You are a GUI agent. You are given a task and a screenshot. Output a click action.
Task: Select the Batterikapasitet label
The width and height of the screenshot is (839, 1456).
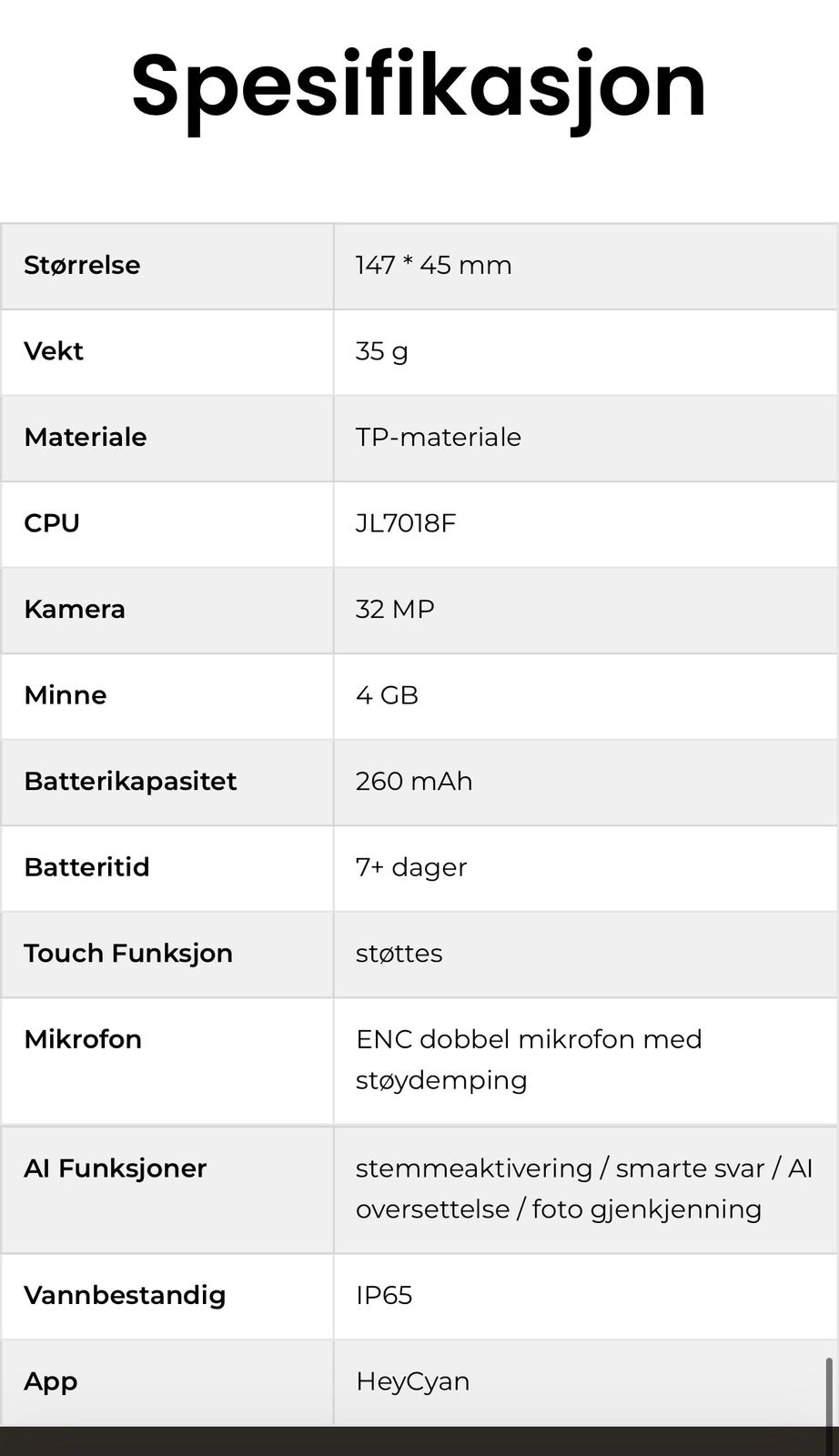click(130, 782)
